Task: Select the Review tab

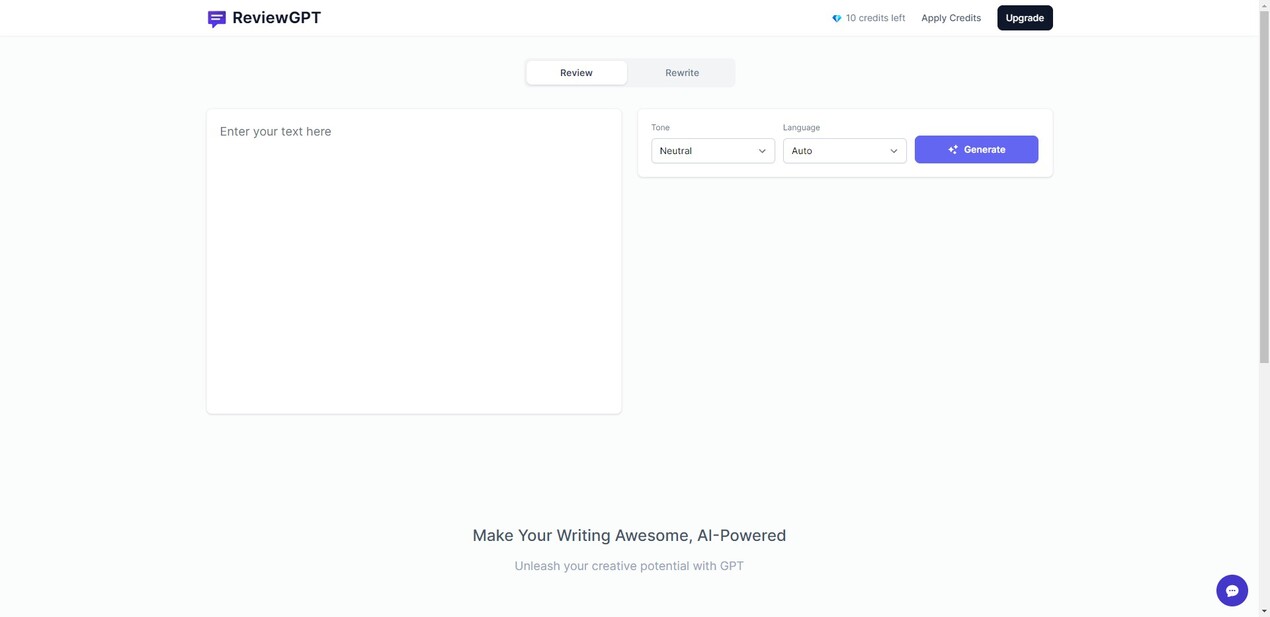Action: click(x=576, y=73)
